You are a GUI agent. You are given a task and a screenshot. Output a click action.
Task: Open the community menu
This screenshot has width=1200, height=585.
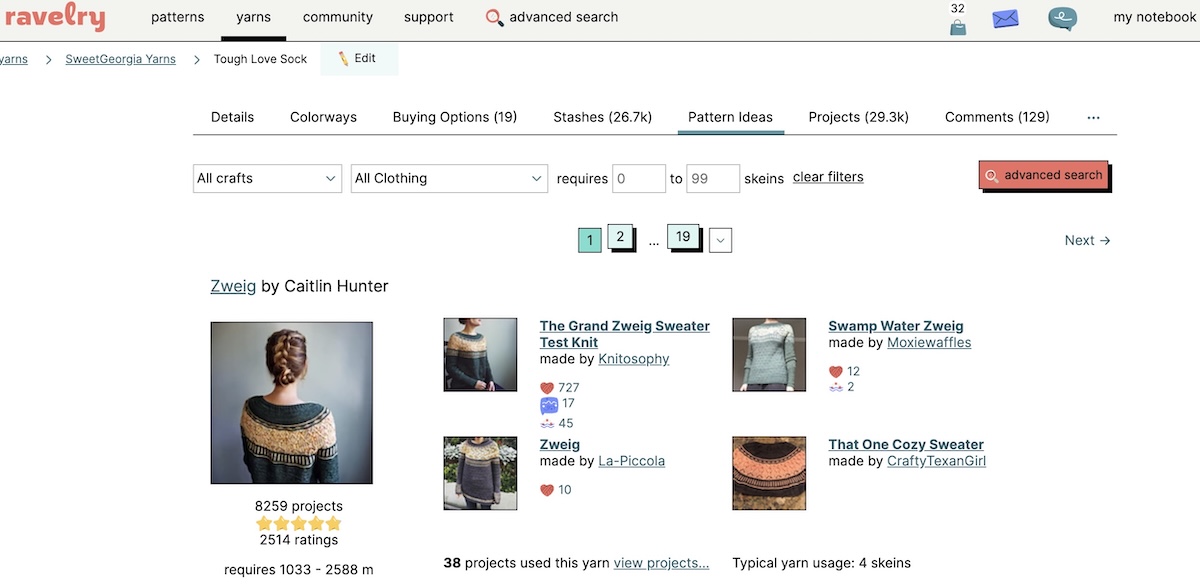pos(338,17)
